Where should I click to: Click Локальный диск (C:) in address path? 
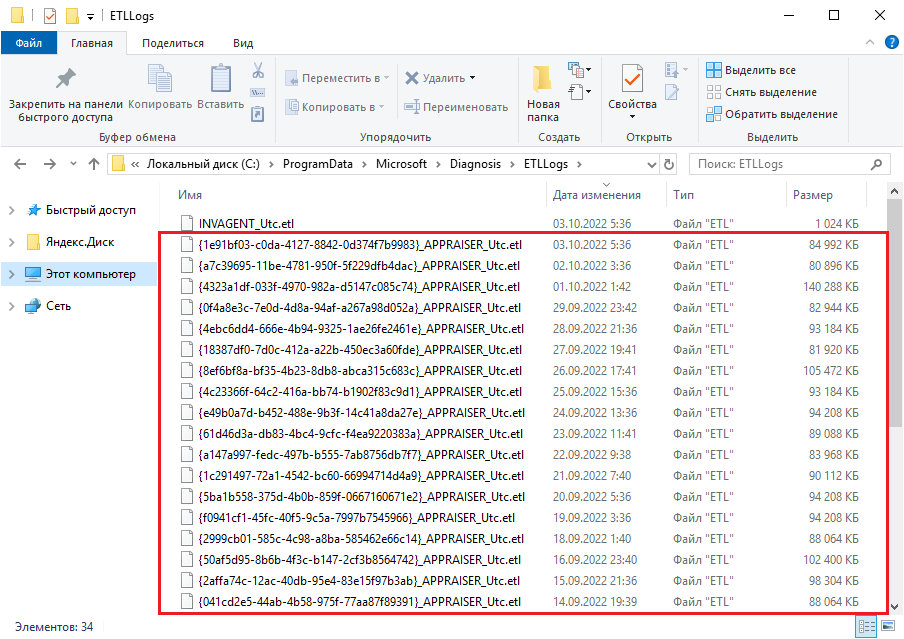click(x=203, y=164)
